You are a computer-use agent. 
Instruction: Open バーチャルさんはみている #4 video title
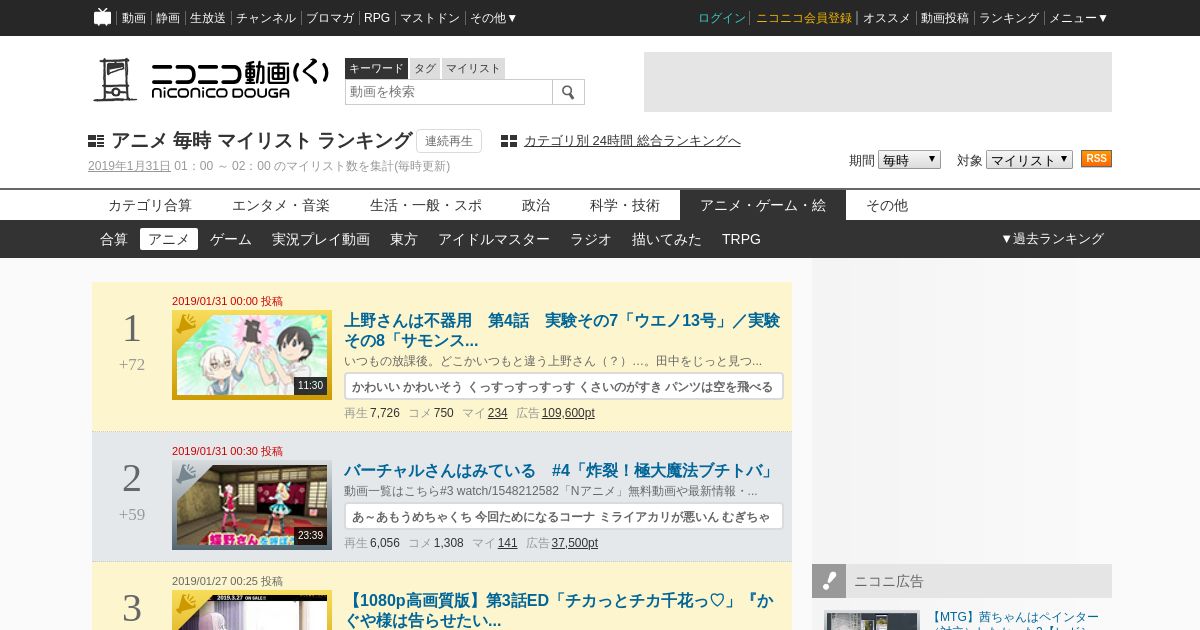tap(560, 470)
